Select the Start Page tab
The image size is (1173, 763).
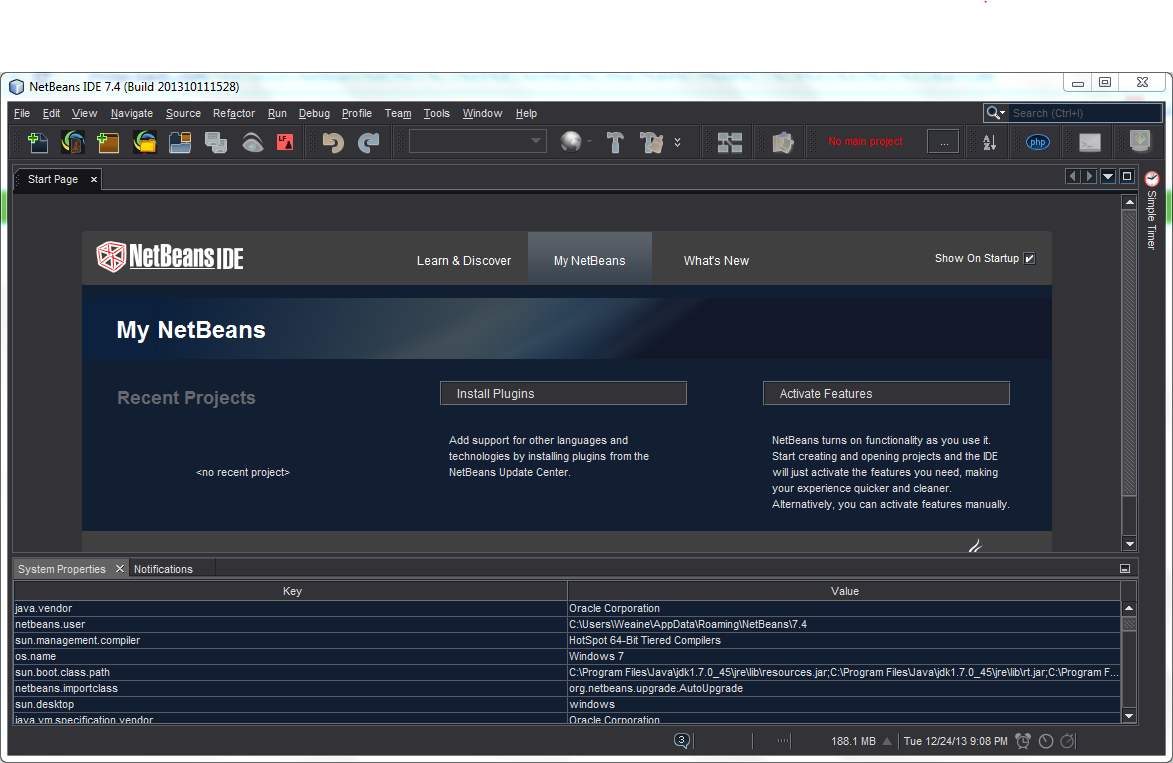click(x=52, y=179)
